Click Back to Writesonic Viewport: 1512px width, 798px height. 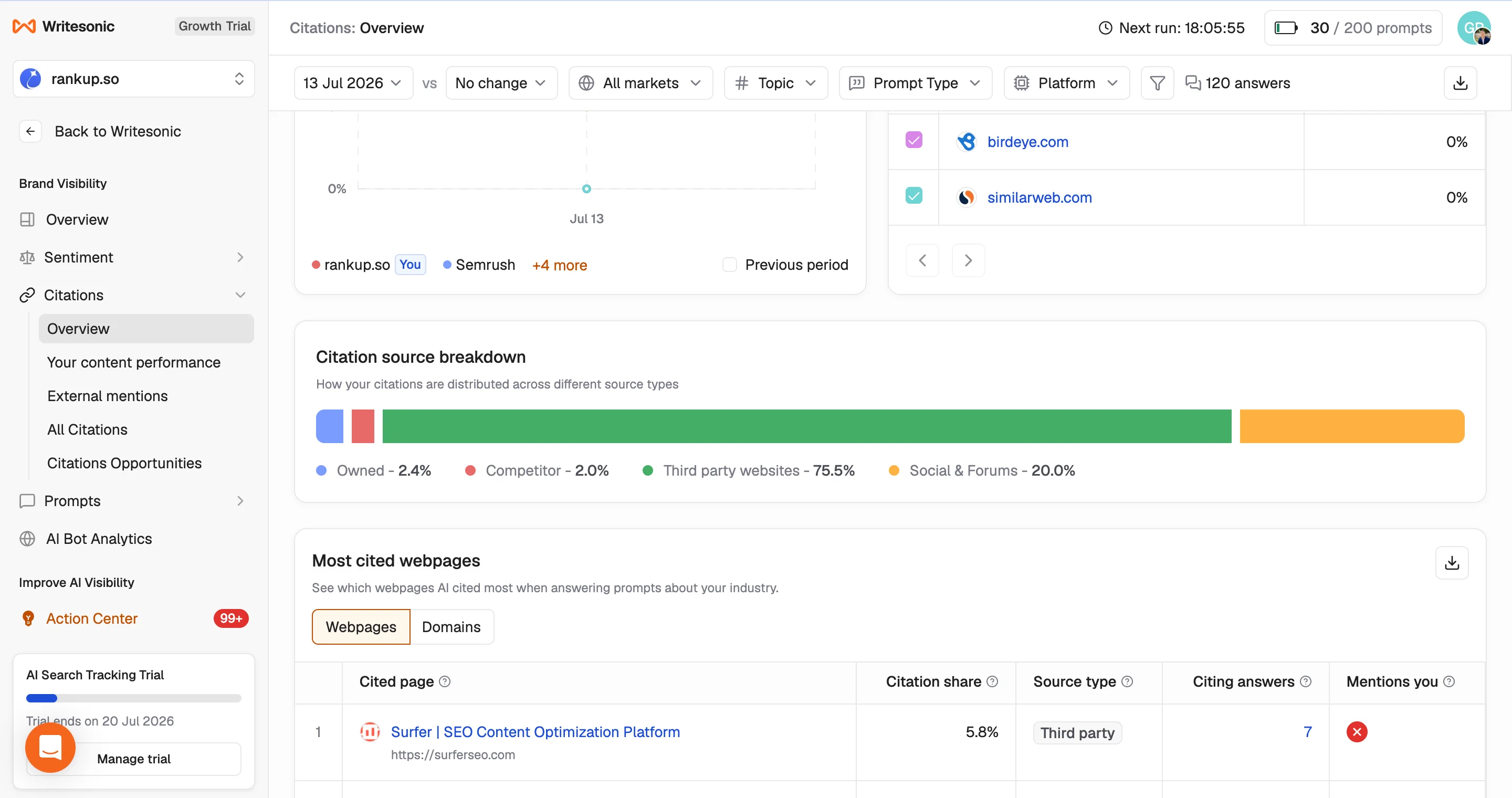pos(118,131)
